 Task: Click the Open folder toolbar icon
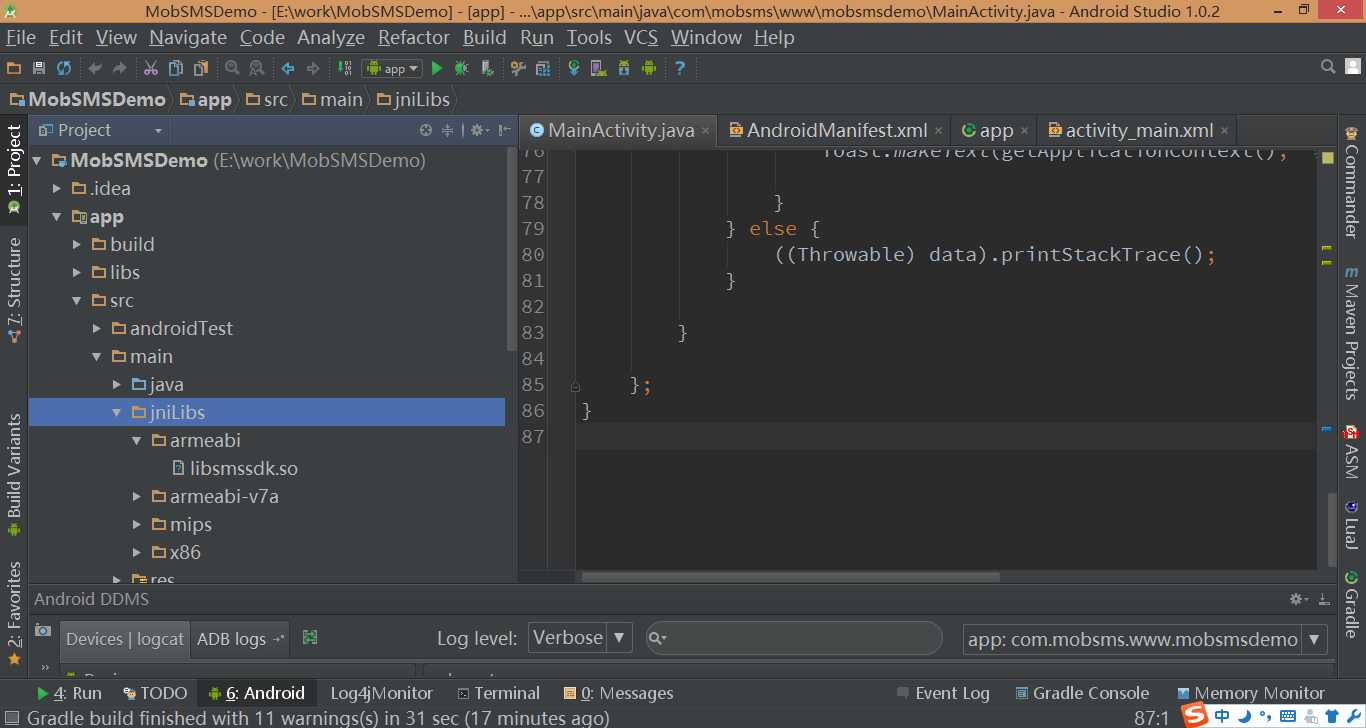point(14,68)
